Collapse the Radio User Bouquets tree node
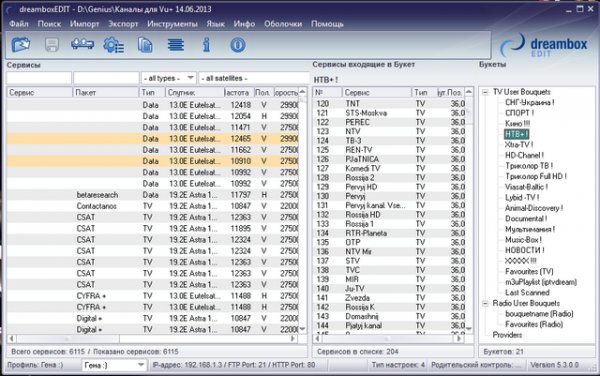 coord(485,303)
